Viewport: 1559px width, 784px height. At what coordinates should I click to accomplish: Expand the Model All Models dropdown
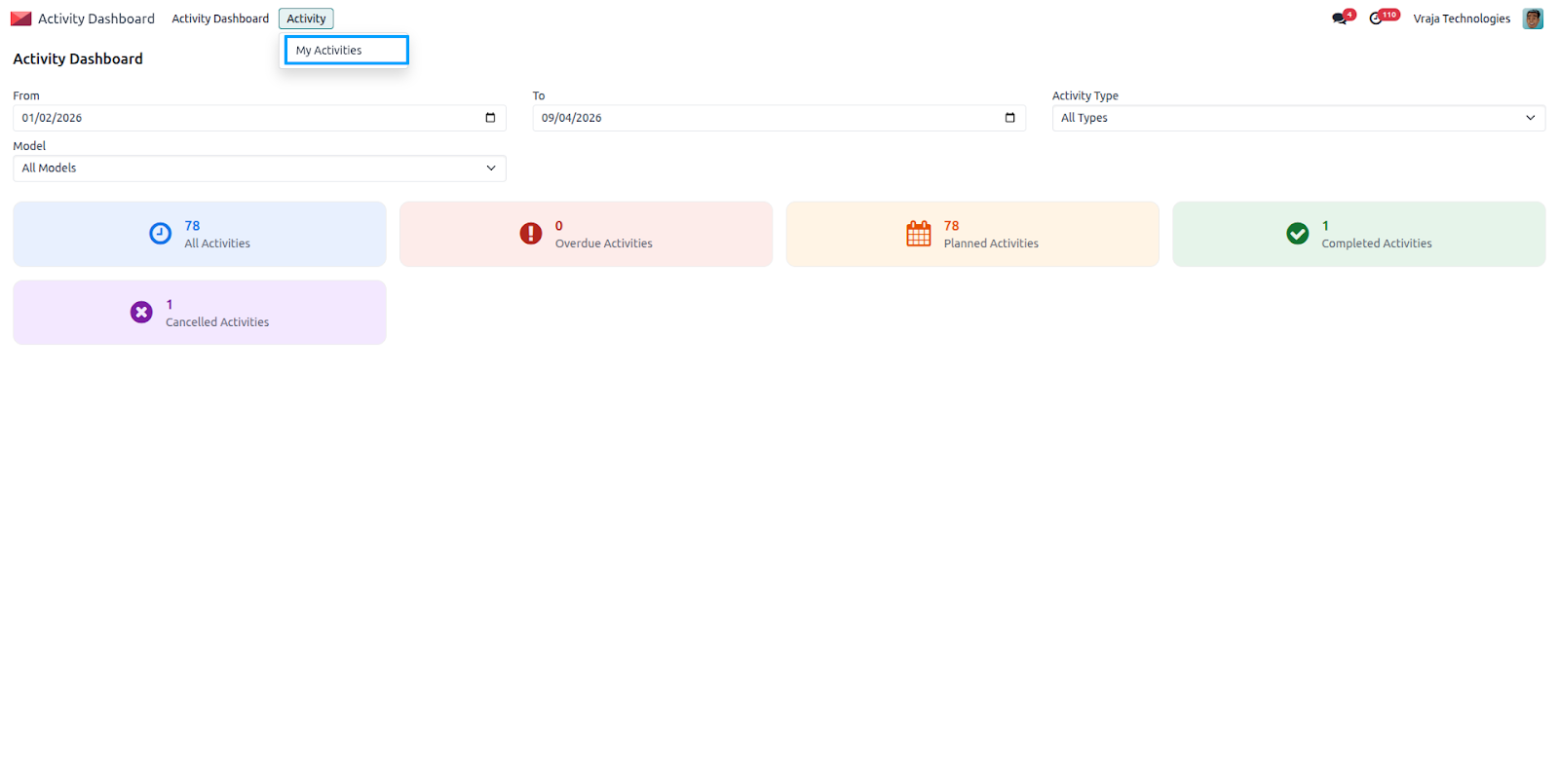259,168
